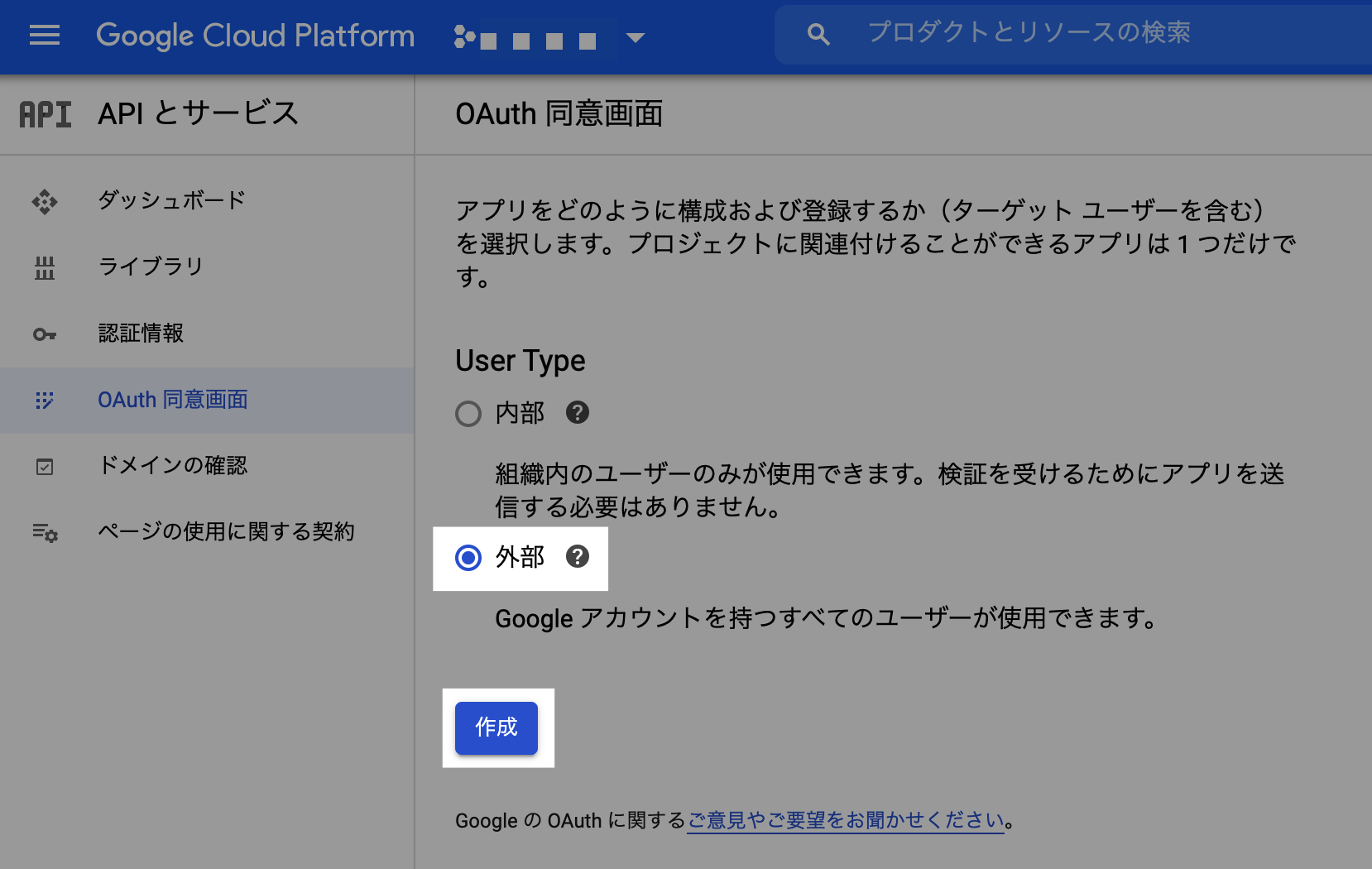This screenshot has height=869, width=1372.
Task: Click the project hexagon dots icon
Action: pyautogui.click(x=465, y=37)
